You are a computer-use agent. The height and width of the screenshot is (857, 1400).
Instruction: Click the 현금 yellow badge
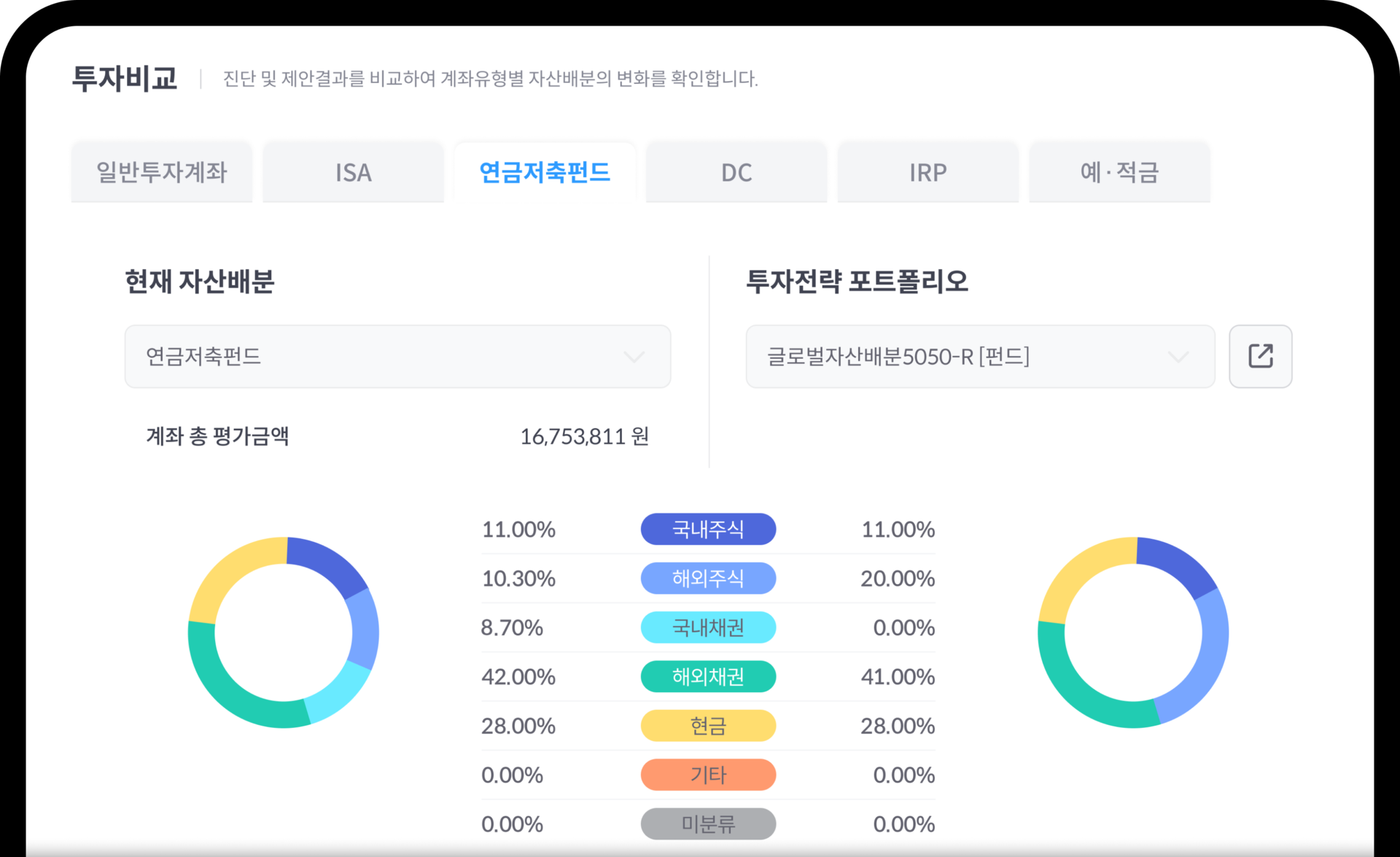(x=708, y=726)
